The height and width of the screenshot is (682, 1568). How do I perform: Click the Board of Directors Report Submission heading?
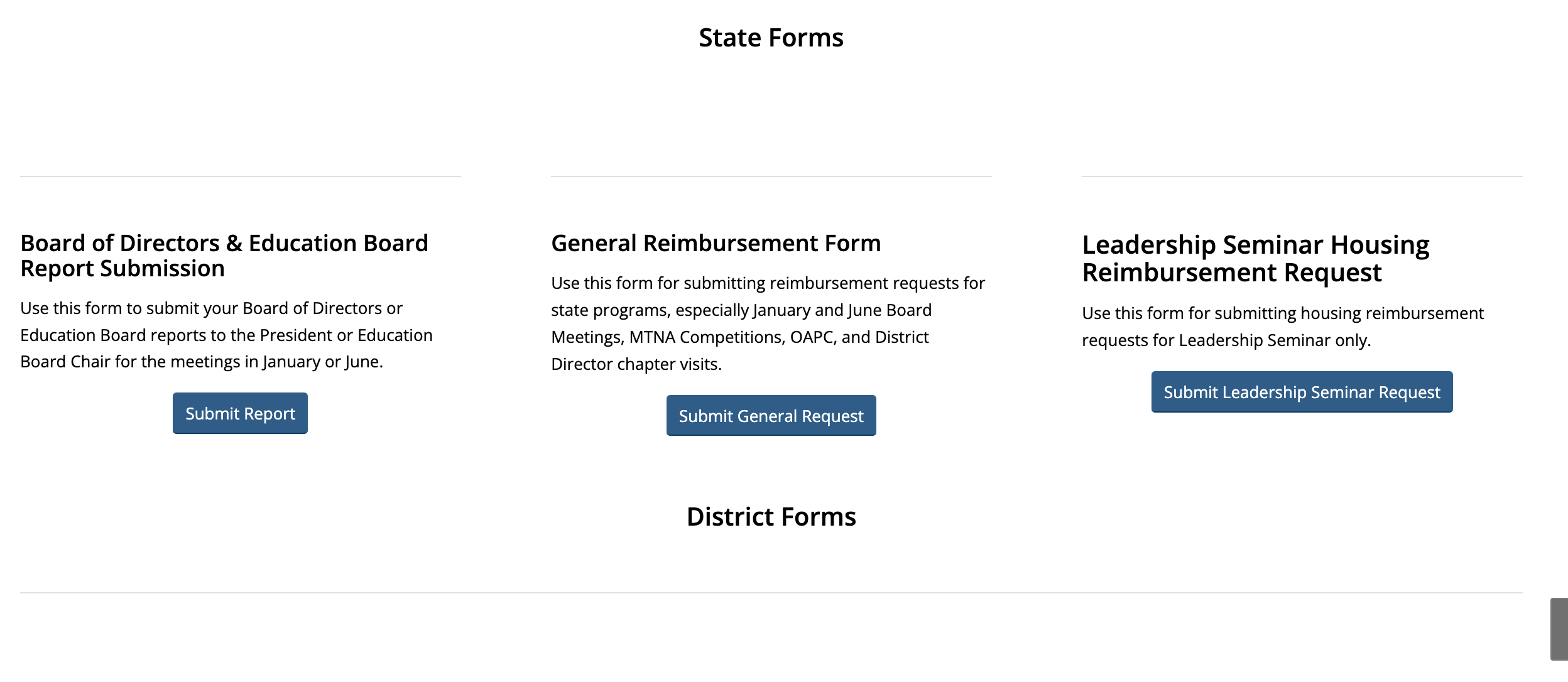point(224,256)
